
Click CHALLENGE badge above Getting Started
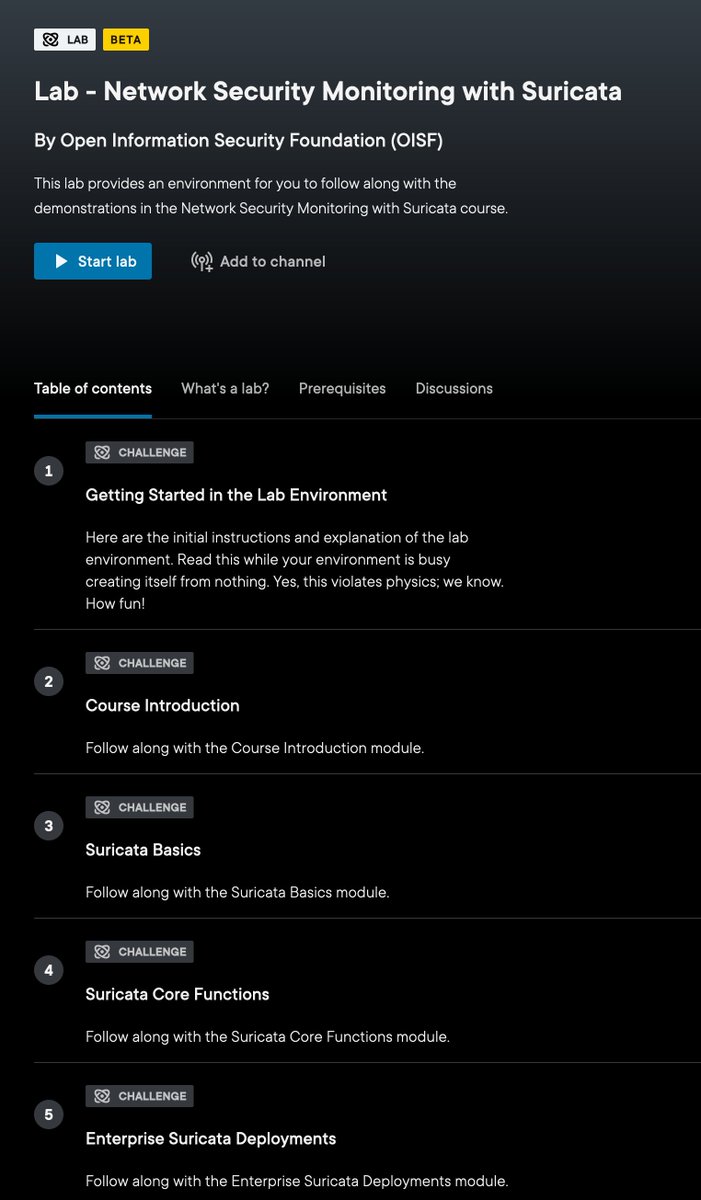tap(140, 453)
